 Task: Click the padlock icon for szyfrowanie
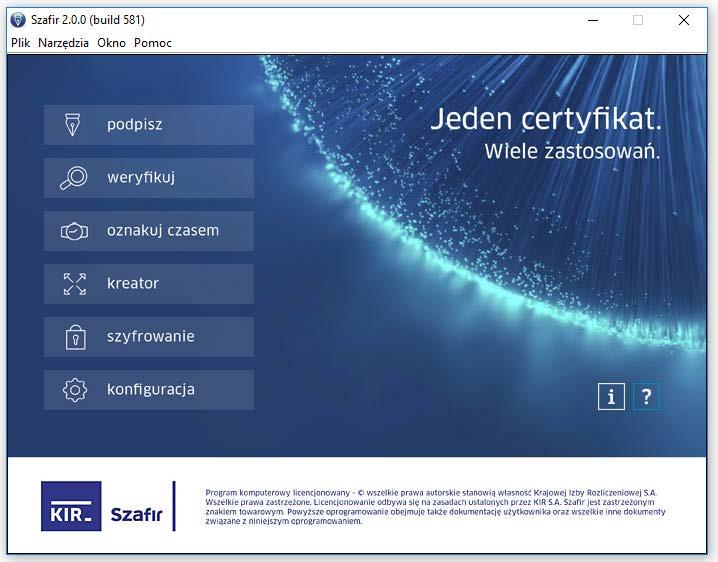(x=76, y=338)
